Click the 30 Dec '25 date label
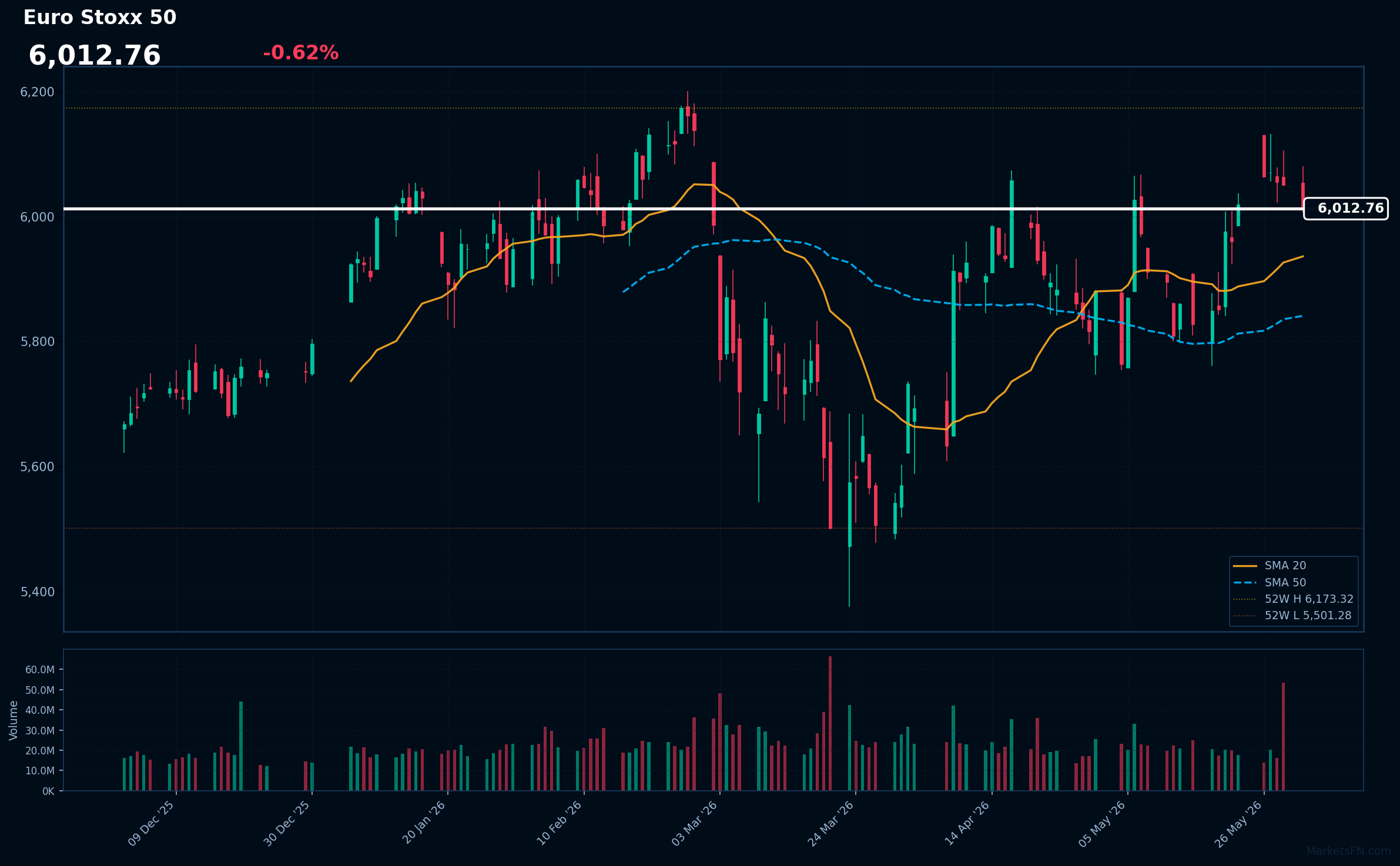The height and width of the screenshot is (866, 1400). pyautogui.click(x=287, y=824)
